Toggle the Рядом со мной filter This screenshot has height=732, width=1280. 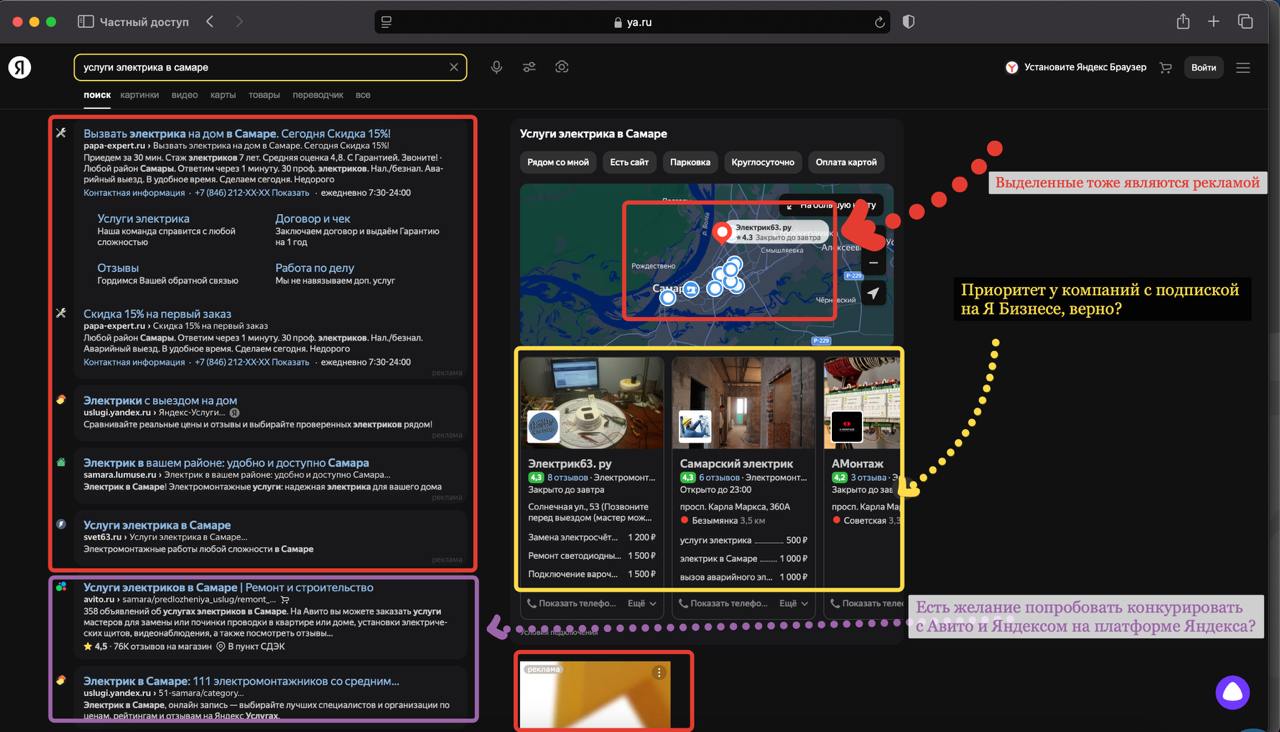[558, 162]
